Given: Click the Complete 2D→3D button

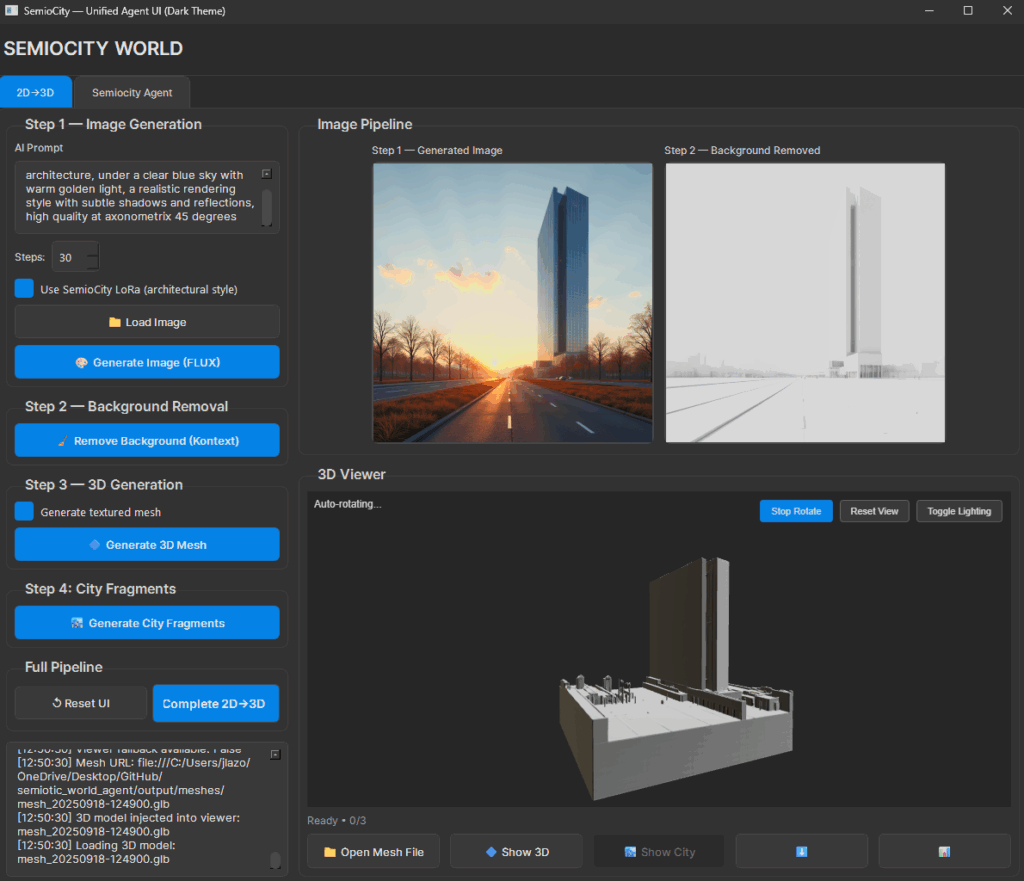Looking at the screenshot, I should coord(215,703).
